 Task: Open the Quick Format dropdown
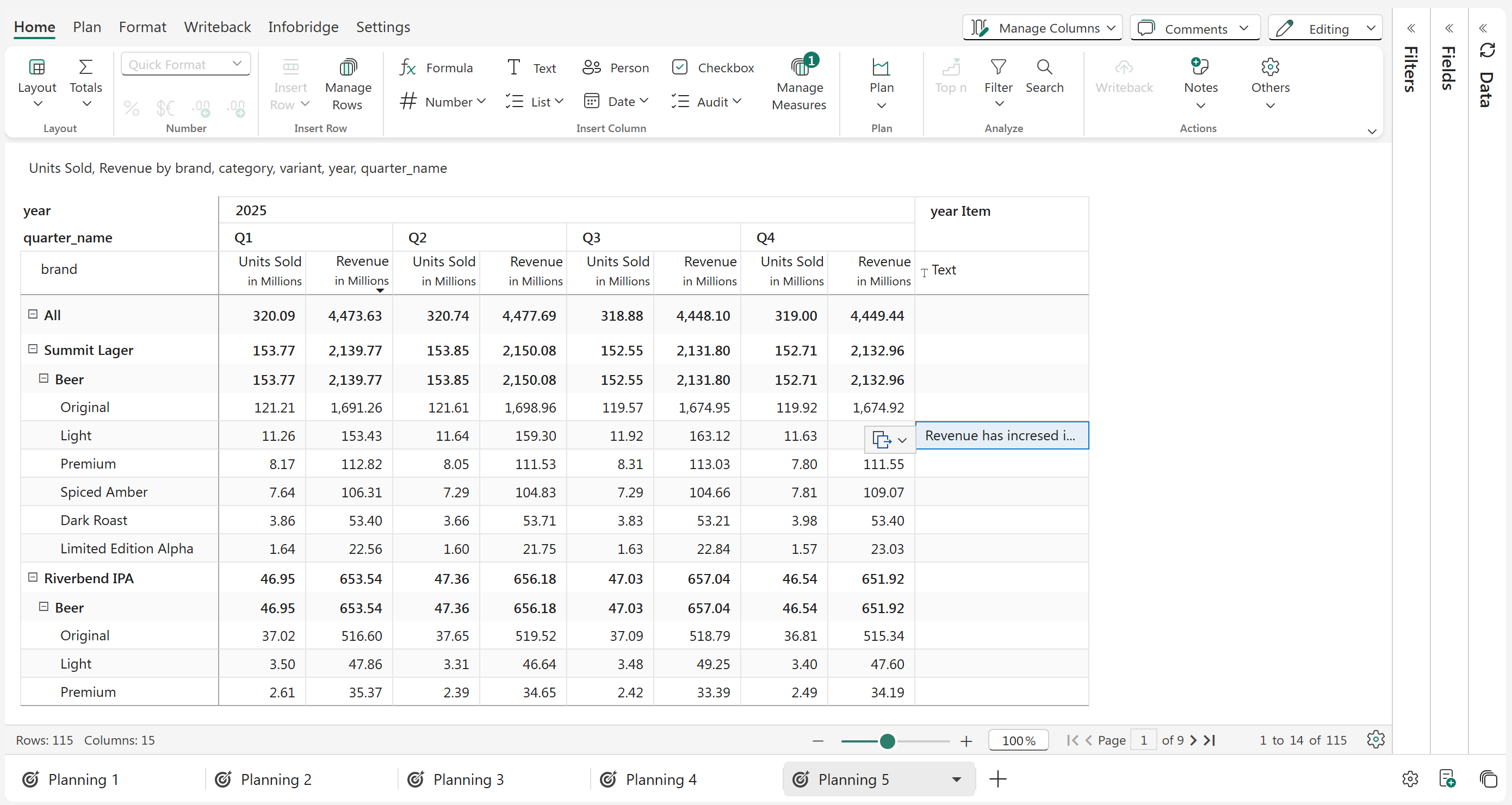pos(237,64)
